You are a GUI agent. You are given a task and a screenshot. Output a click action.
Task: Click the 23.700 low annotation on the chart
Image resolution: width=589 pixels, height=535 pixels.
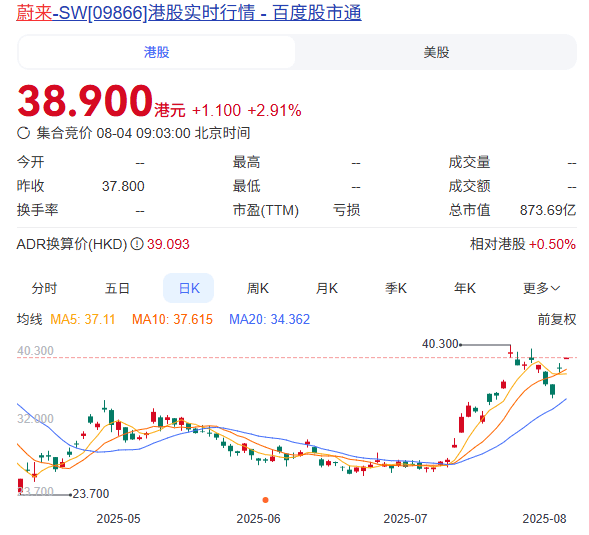(91, 494)
